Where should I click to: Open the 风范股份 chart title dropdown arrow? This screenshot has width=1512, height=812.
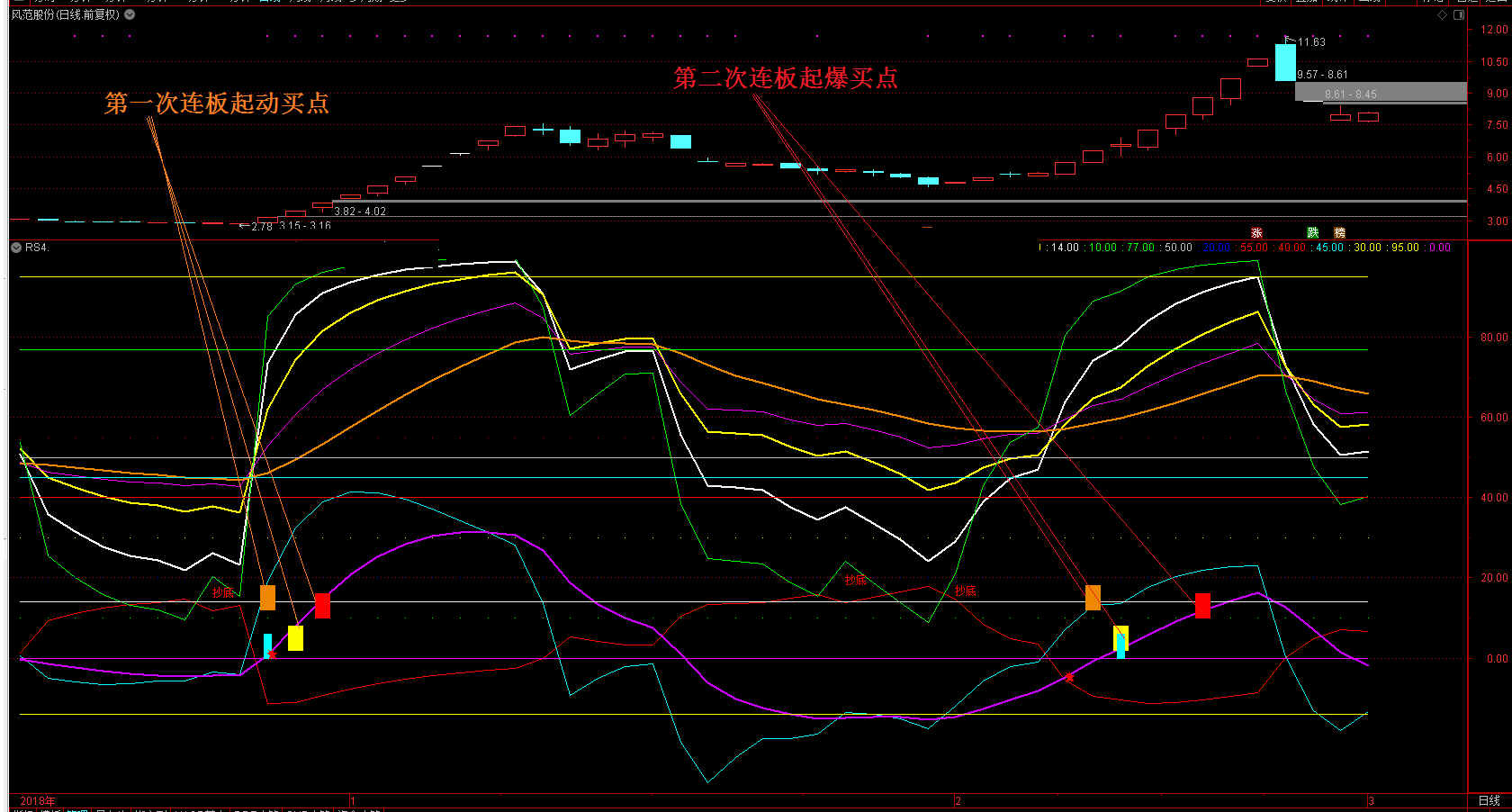pyautogui.click(x=130, y=14)
